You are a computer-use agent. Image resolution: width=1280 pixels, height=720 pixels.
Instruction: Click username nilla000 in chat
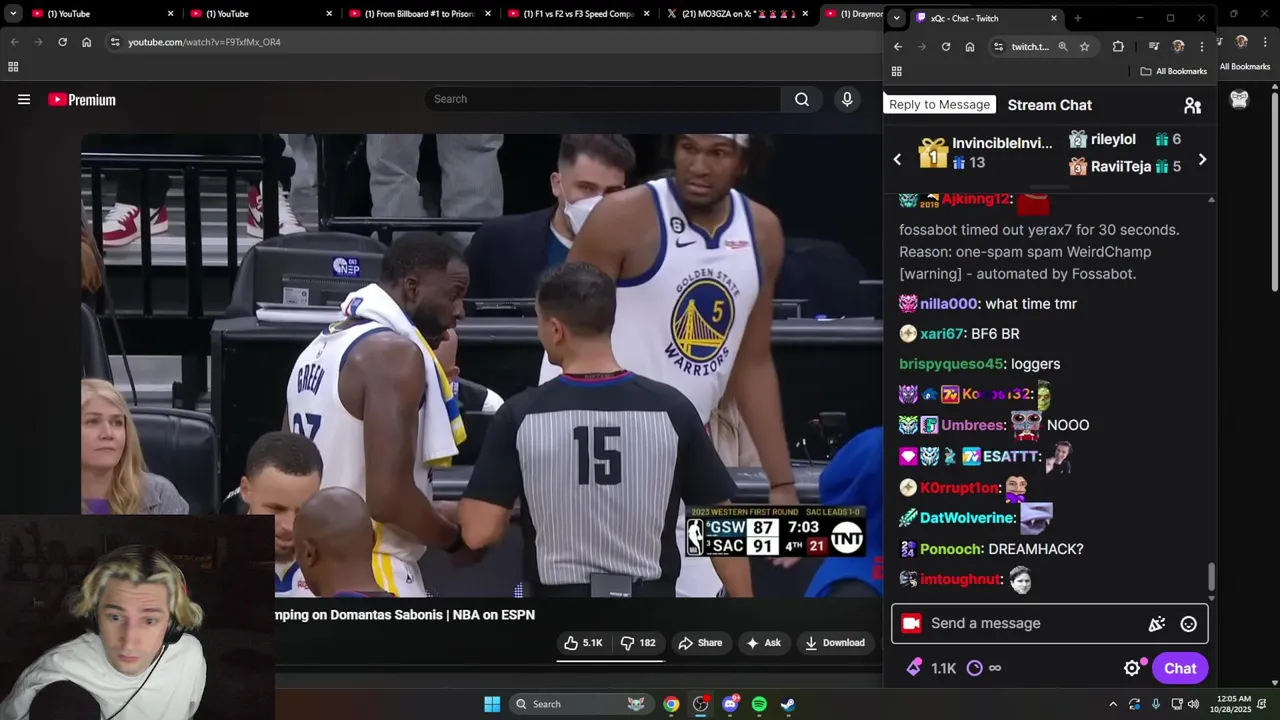pos(948,304)
